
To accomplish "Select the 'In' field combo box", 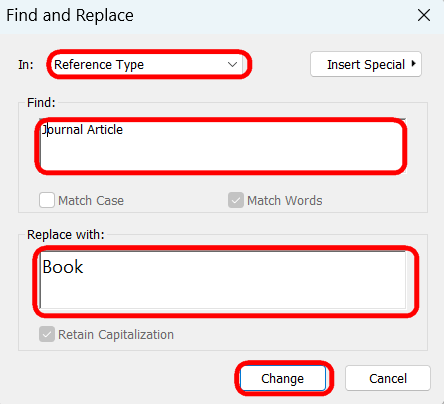I will 147,64.
